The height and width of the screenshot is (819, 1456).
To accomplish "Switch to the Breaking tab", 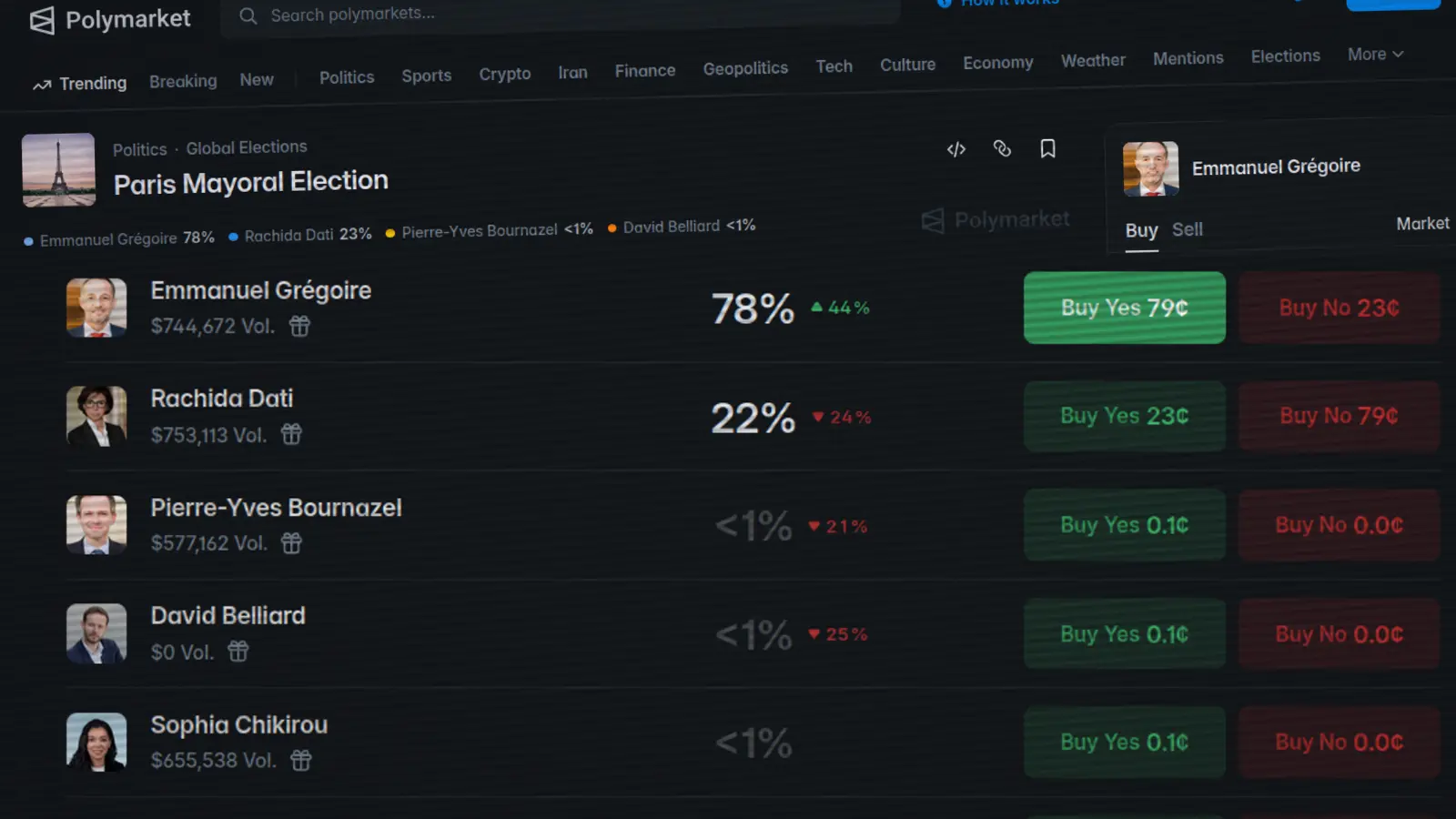I will [183, 81].
